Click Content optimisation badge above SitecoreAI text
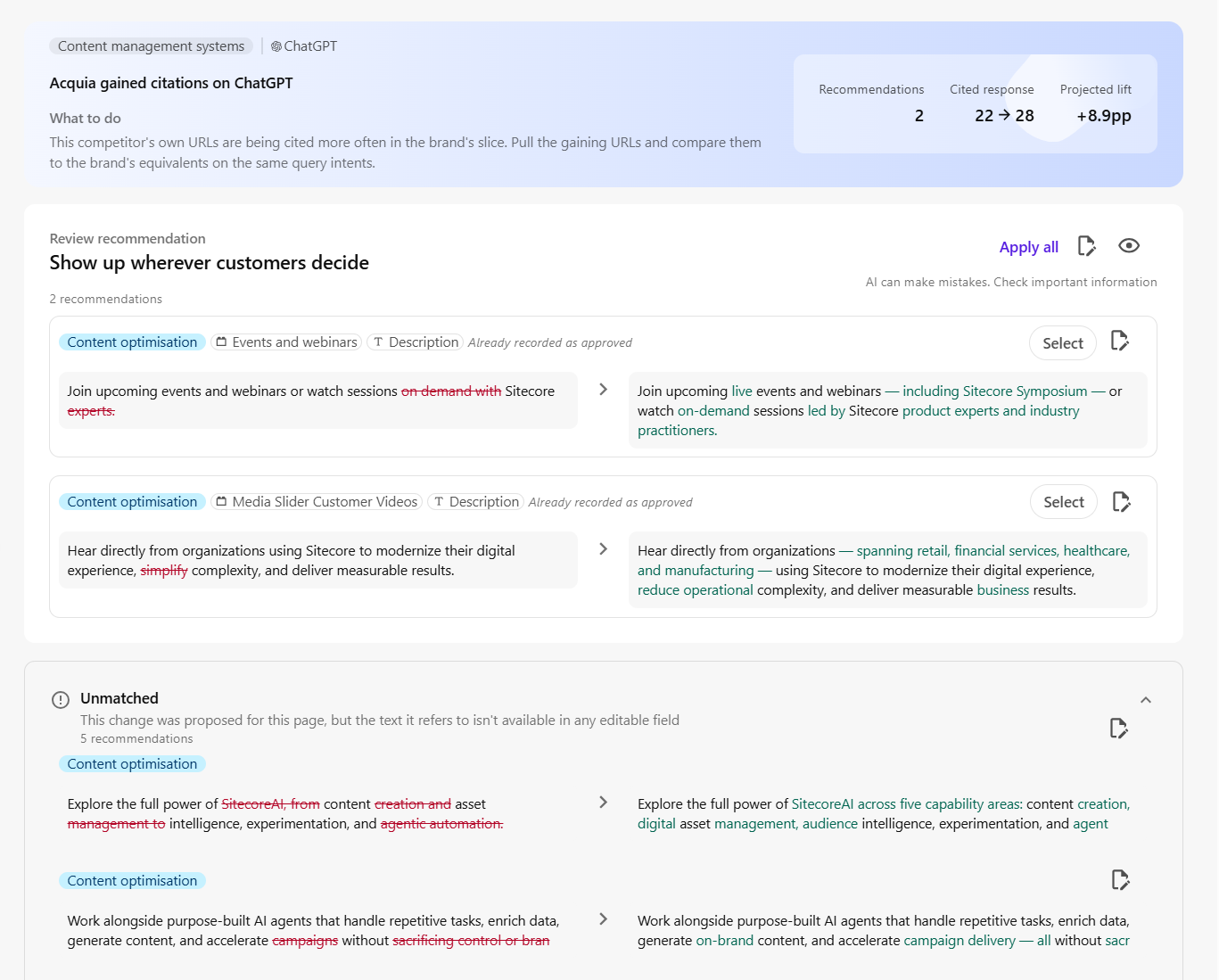The width and height of the screenshot is (1219, 980). point(132,764)
